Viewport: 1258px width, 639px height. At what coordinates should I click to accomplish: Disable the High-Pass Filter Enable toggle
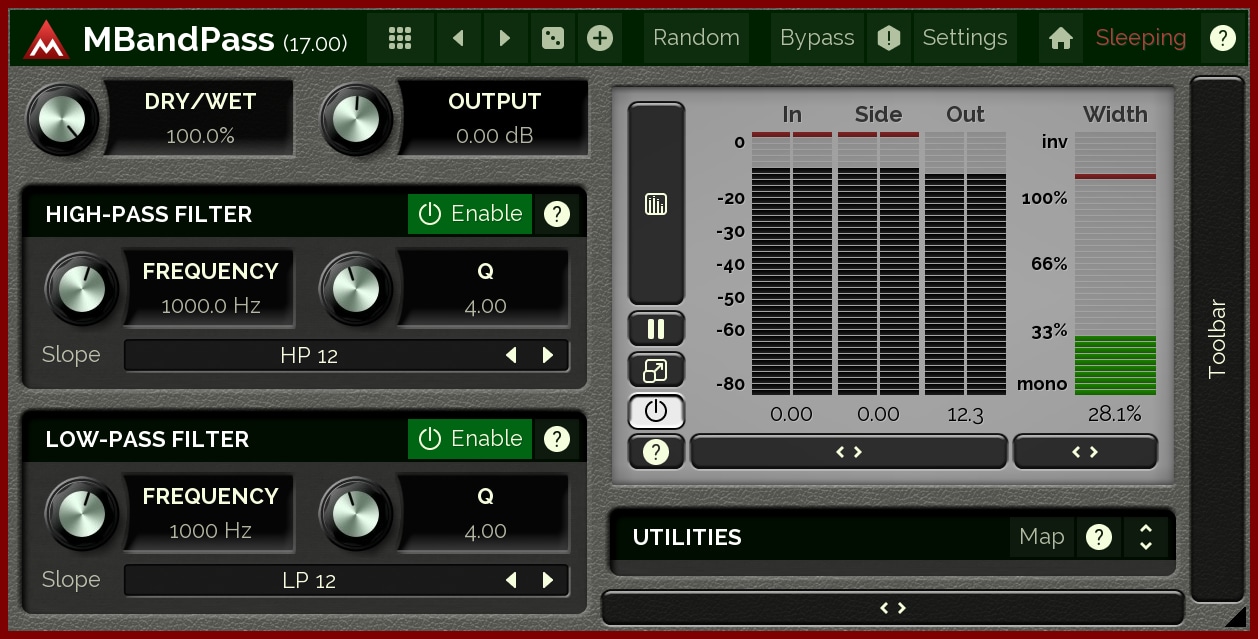[x=470, y=214]
